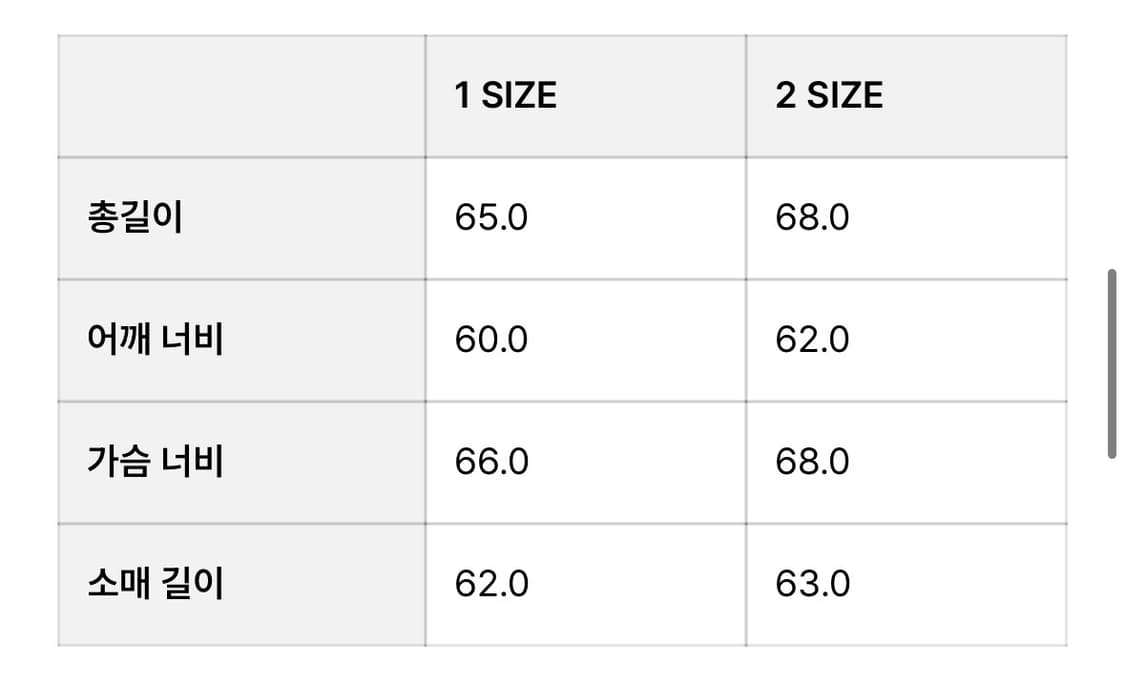Click the 66.0 chest width value

[491, 462]
